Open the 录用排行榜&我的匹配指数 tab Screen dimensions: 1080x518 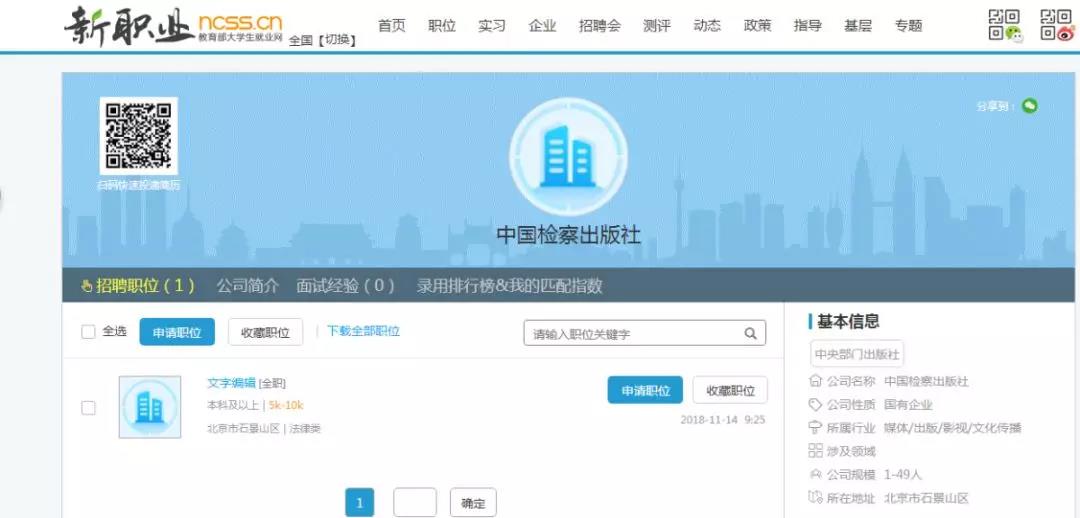point(510,286)
